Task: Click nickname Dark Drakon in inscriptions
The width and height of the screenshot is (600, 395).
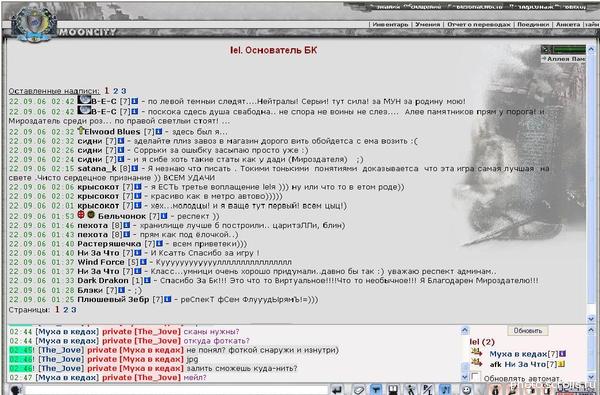Action: 103,281
